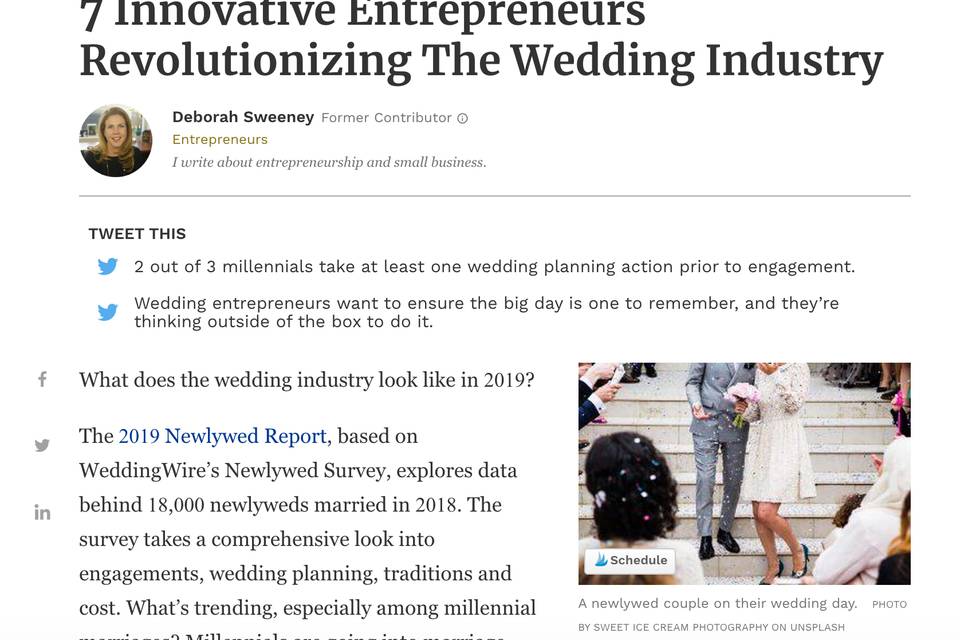Click the author bio about entrepreneurship

click(x=329, y=162)
